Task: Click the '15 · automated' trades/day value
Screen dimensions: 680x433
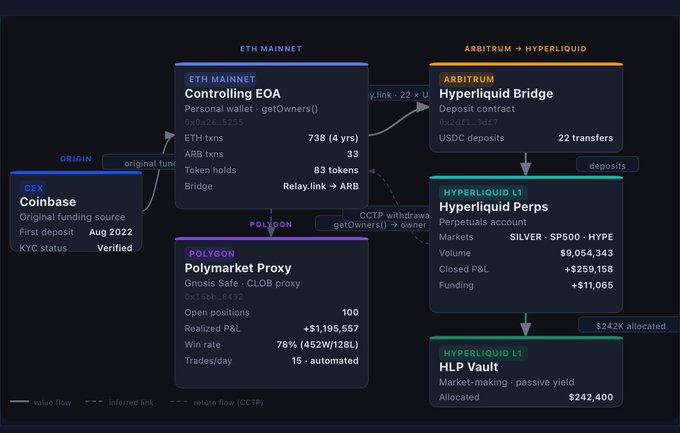Action: (325, 361)
